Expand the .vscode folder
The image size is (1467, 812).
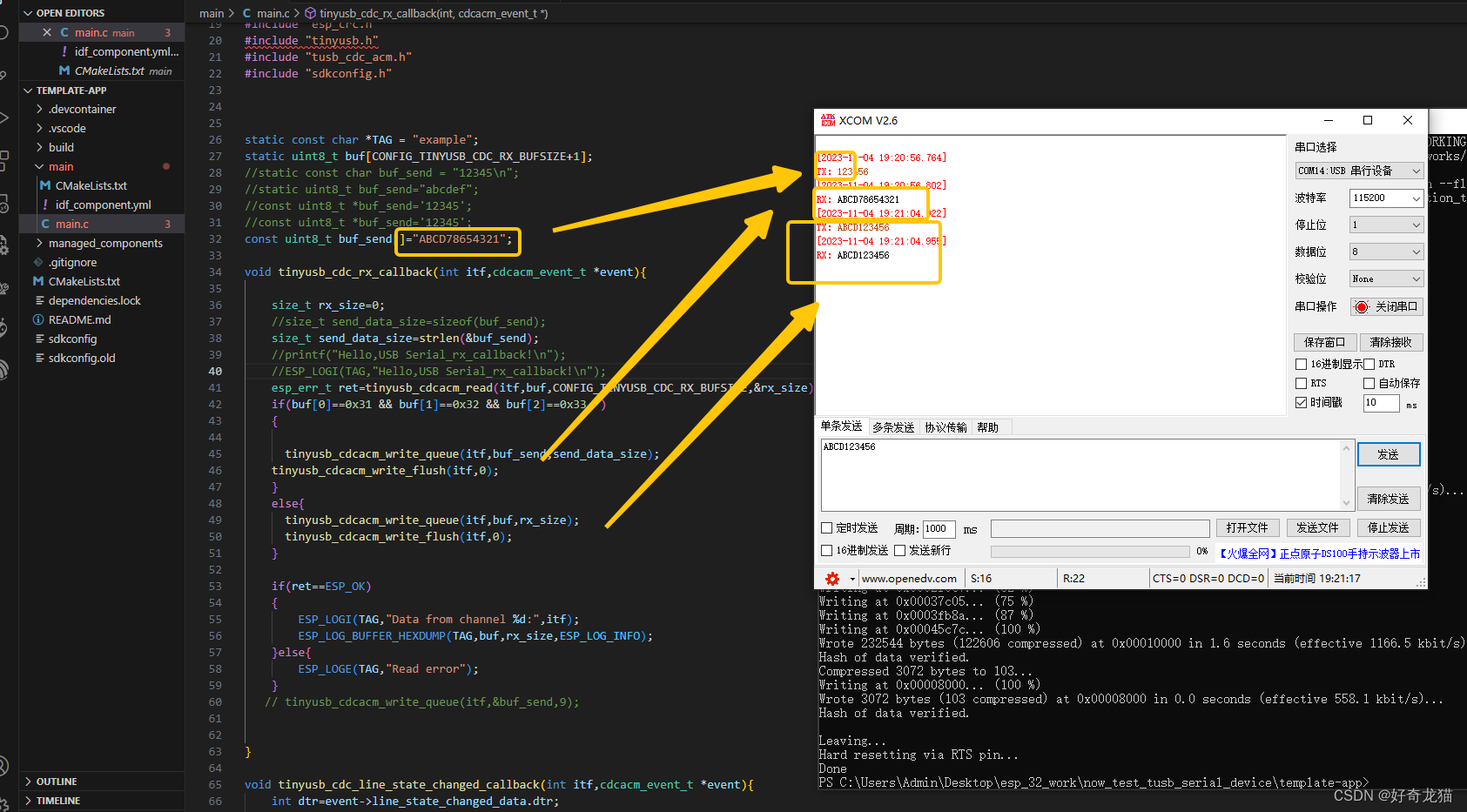pos(39,128)
